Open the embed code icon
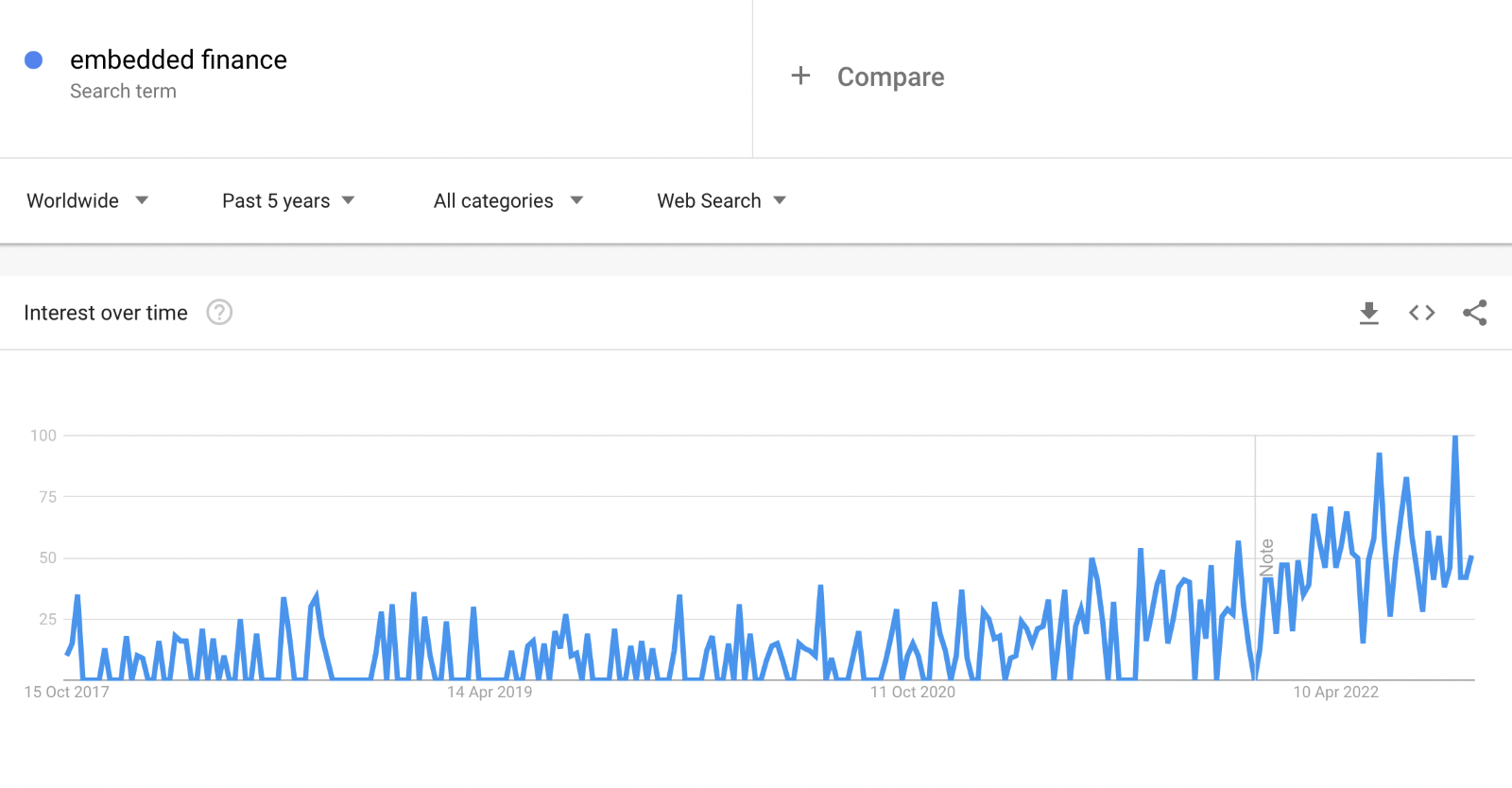Viewport: 1512px width, 788px height. click(x=1421, y=313)
